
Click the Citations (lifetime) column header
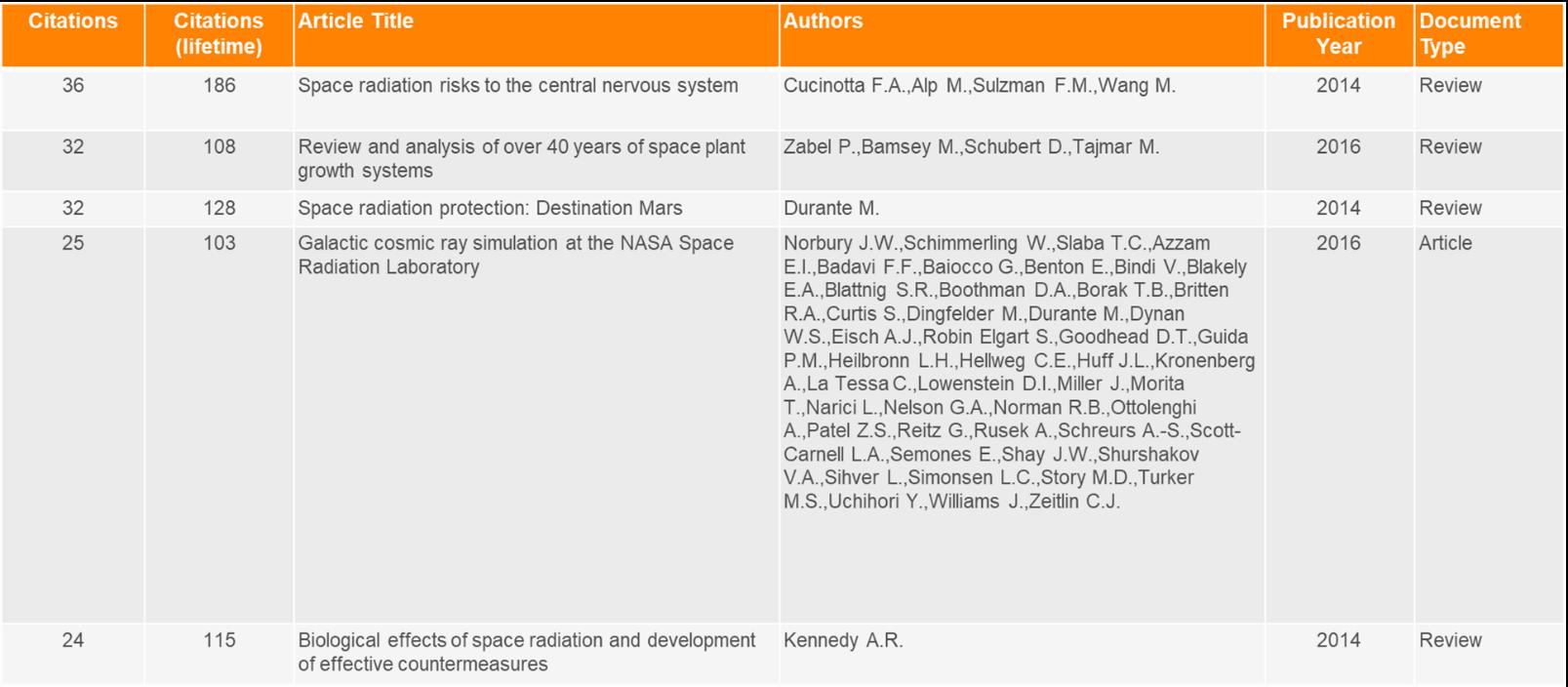pos(219,34)
